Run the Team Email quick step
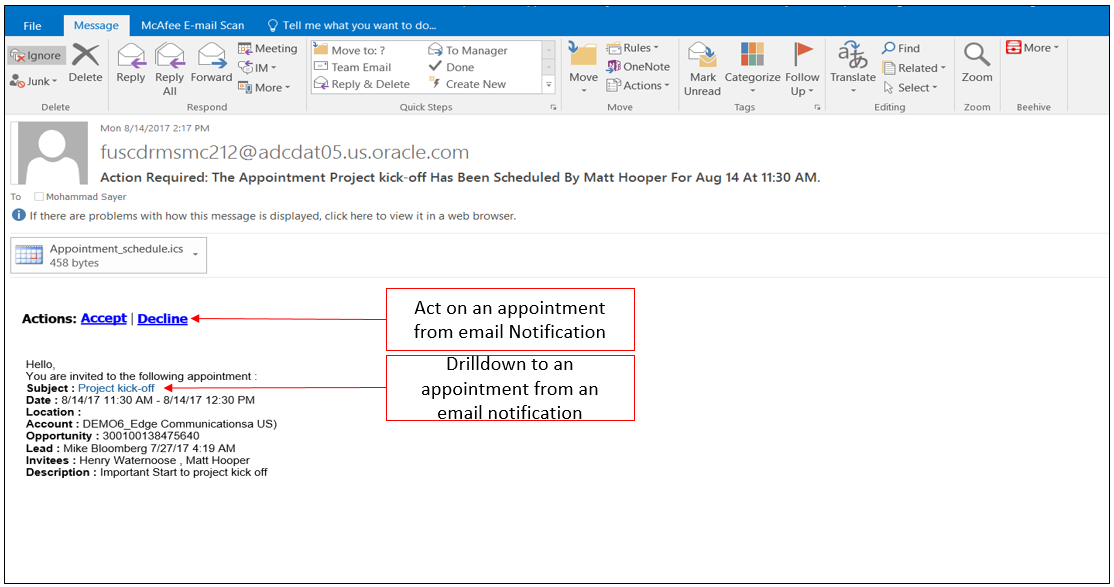 352,67
